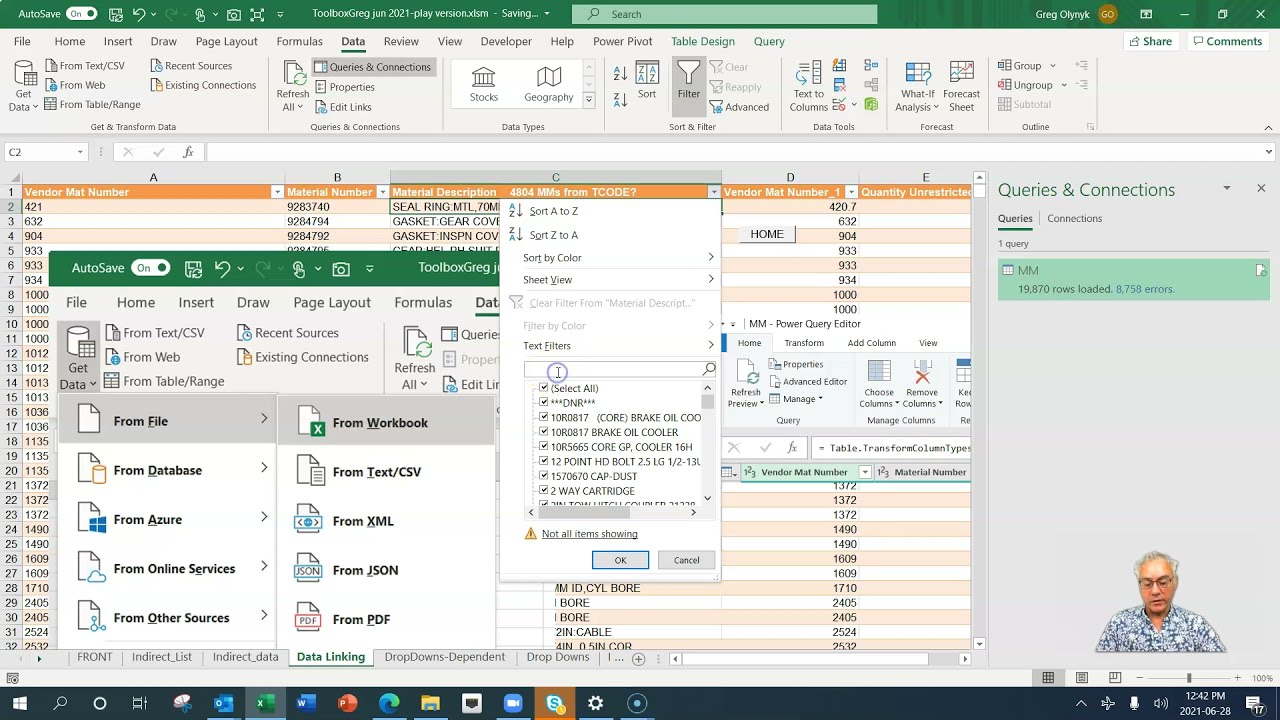Click From Text/CSV in the top ribbon
This screenshot has width=1280, height=720.
pyautogui.click(x=83, y=66)
